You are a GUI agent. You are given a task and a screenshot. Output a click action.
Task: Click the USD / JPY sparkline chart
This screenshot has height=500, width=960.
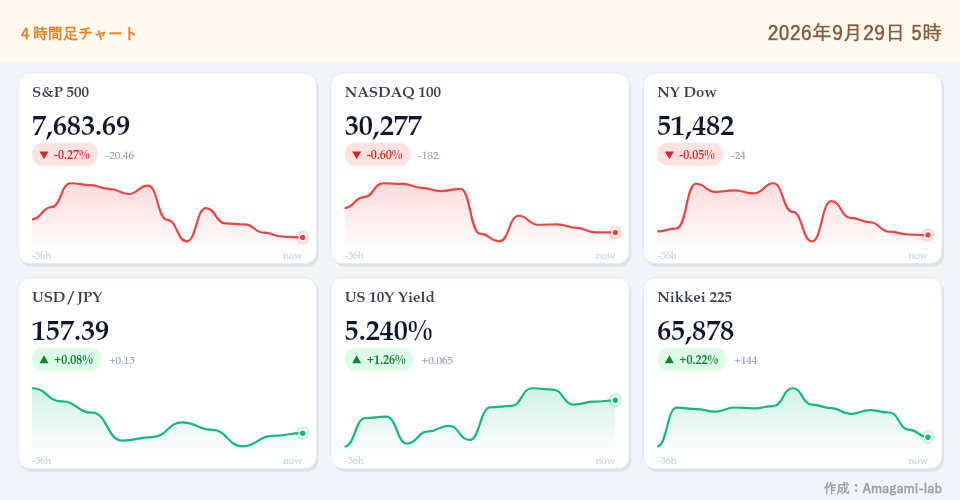point(170,417)
